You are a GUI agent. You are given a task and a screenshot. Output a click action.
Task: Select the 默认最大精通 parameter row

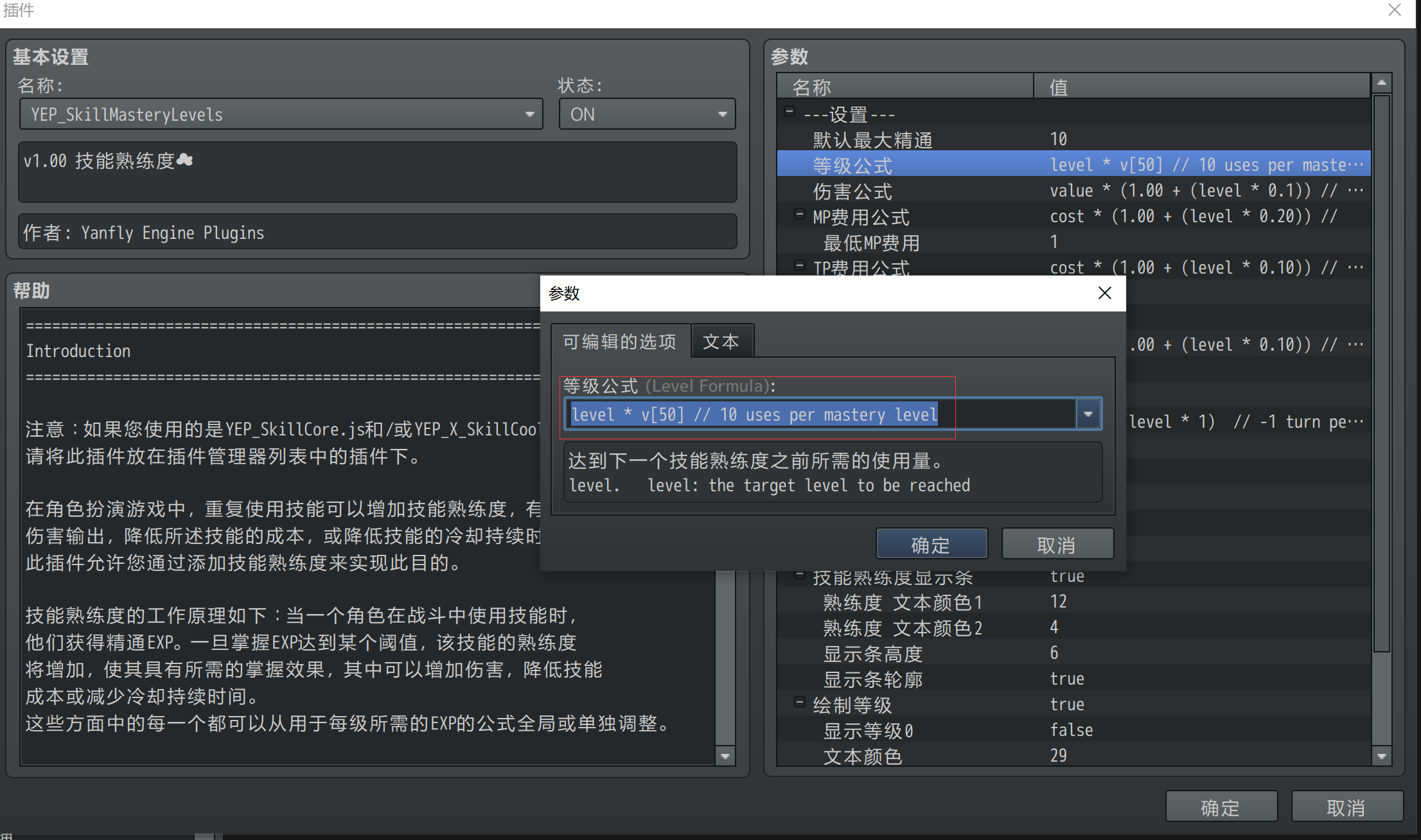[1073, 139]
